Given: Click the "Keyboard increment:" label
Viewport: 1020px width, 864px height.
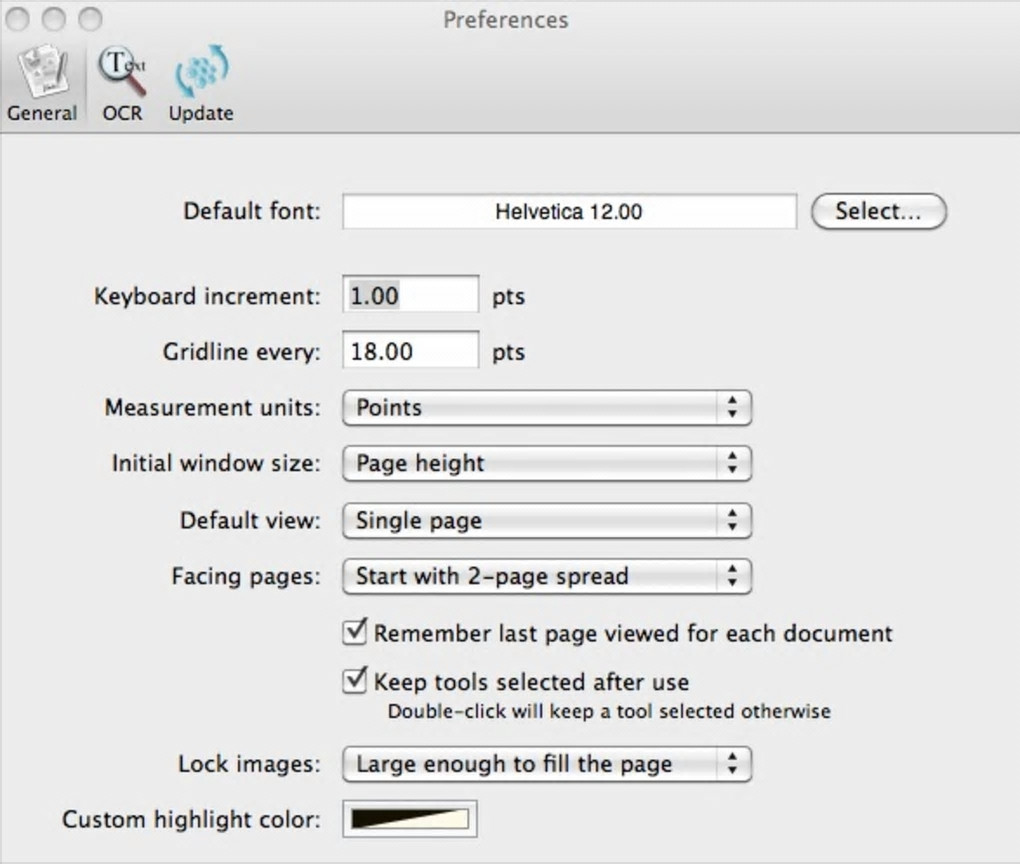Looking at the screenshot, I should coord(207,297).
